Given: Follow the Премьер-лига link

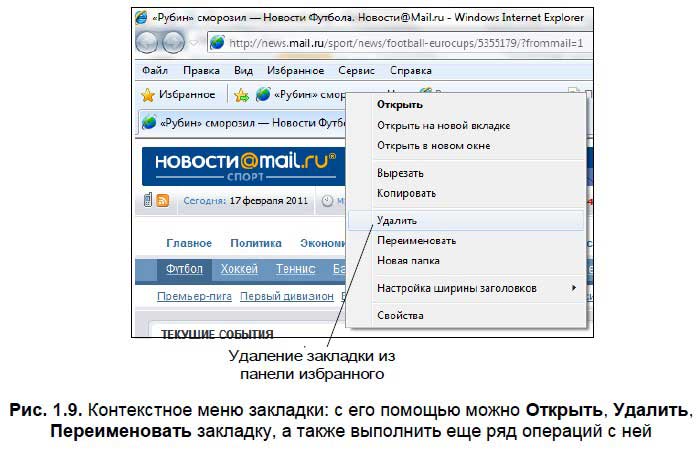Looking at the screenshot, I should click(x=194, y=296).
